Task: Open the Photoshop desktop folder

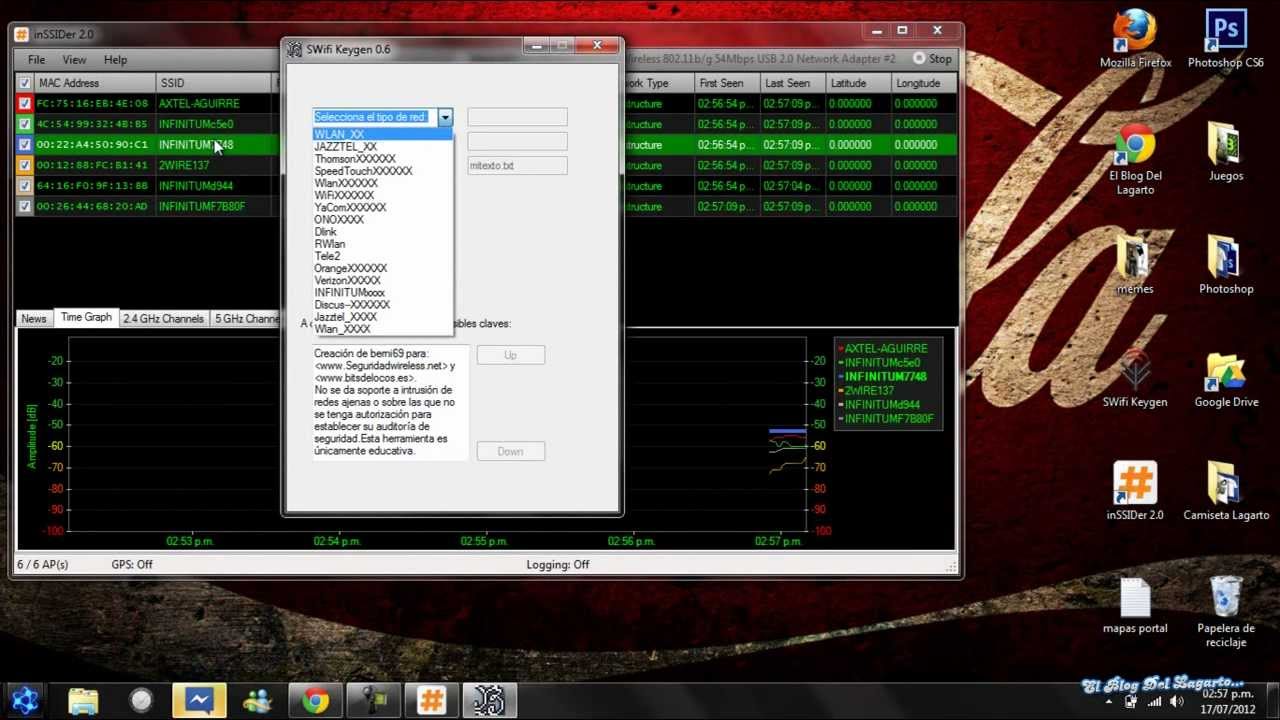Action: [x=1225, y=265]
